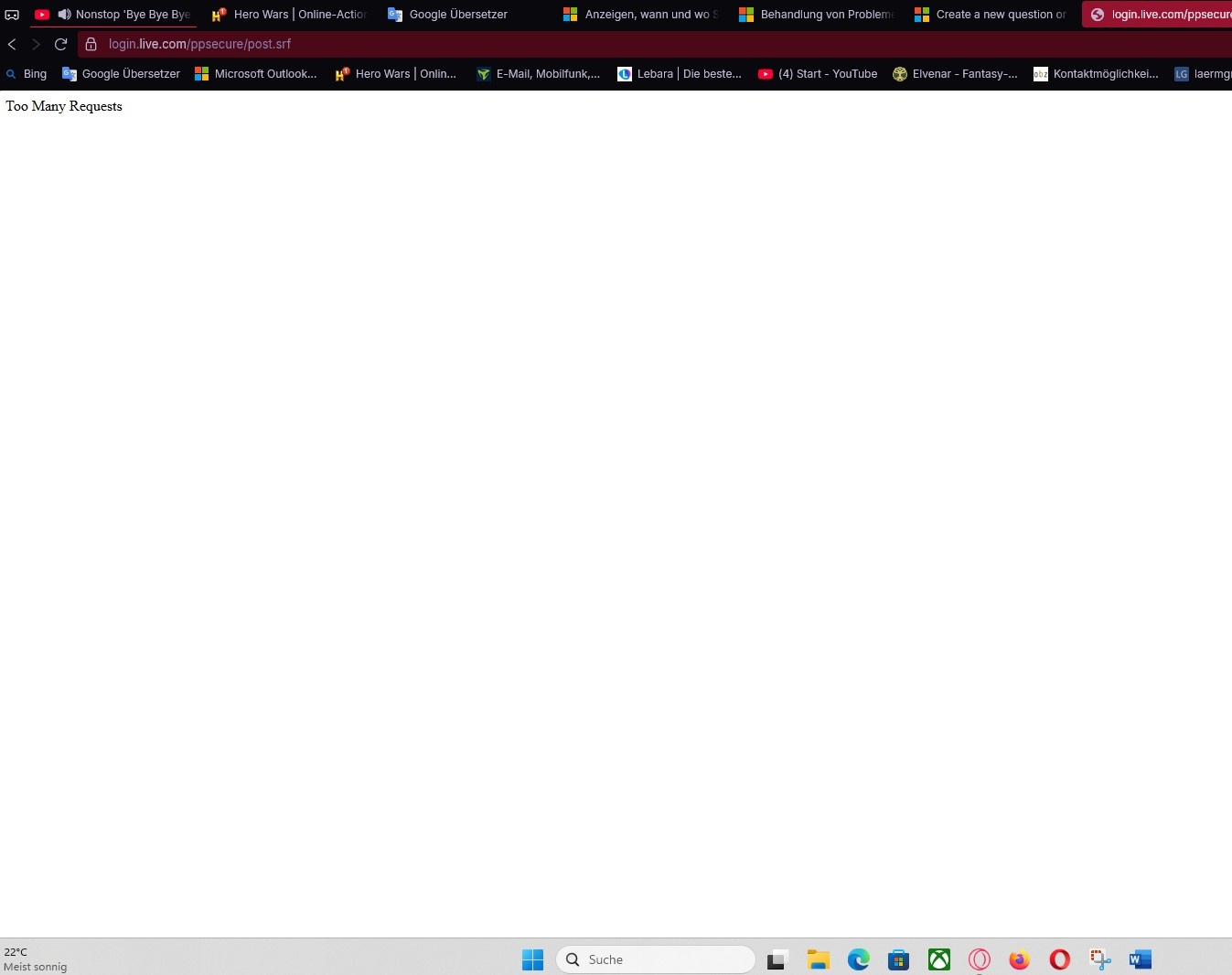Launch Firefox from the taskbar

click(1019, 959)
